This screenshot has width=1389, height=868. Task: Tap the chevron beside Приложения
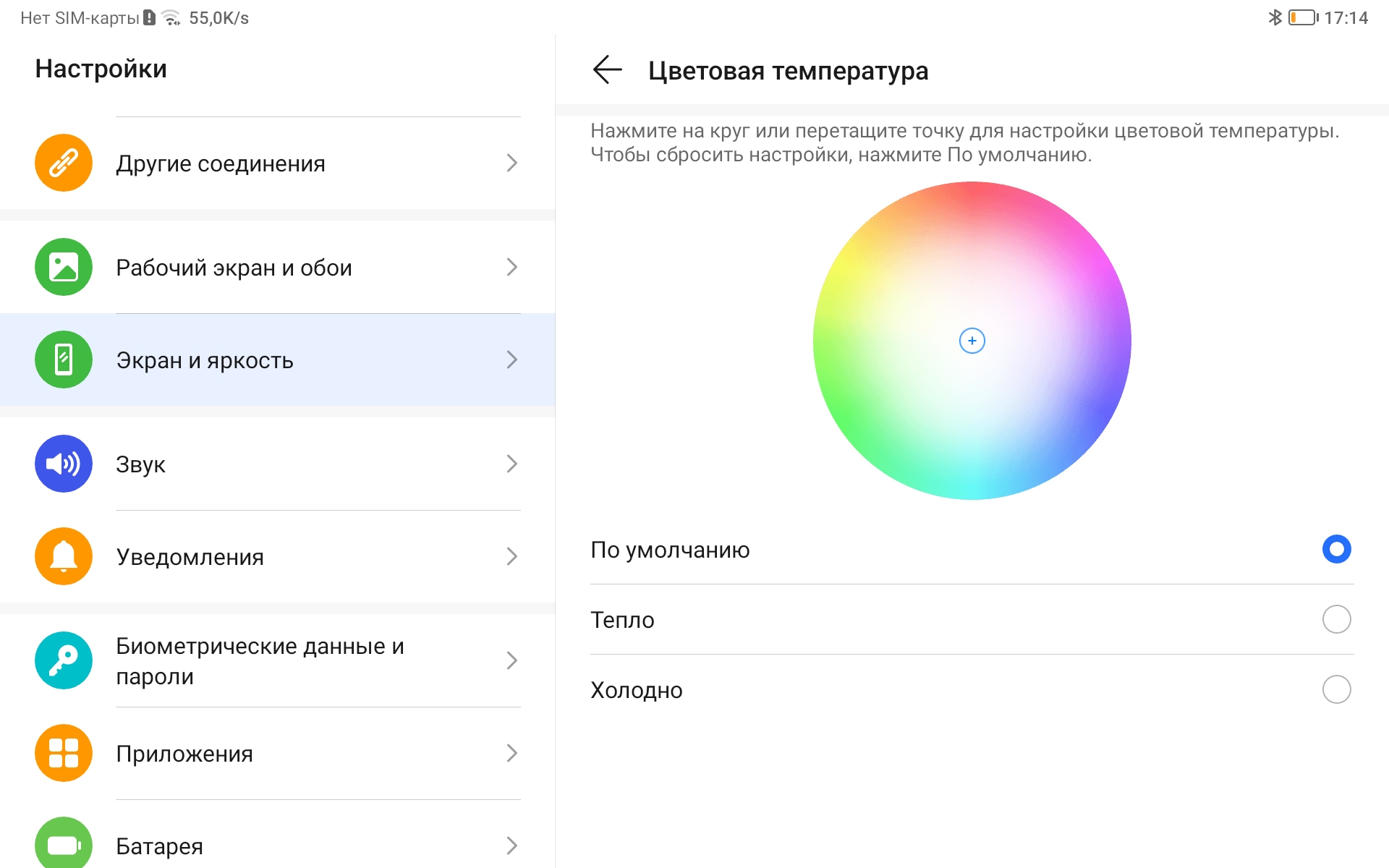(512, 753)
